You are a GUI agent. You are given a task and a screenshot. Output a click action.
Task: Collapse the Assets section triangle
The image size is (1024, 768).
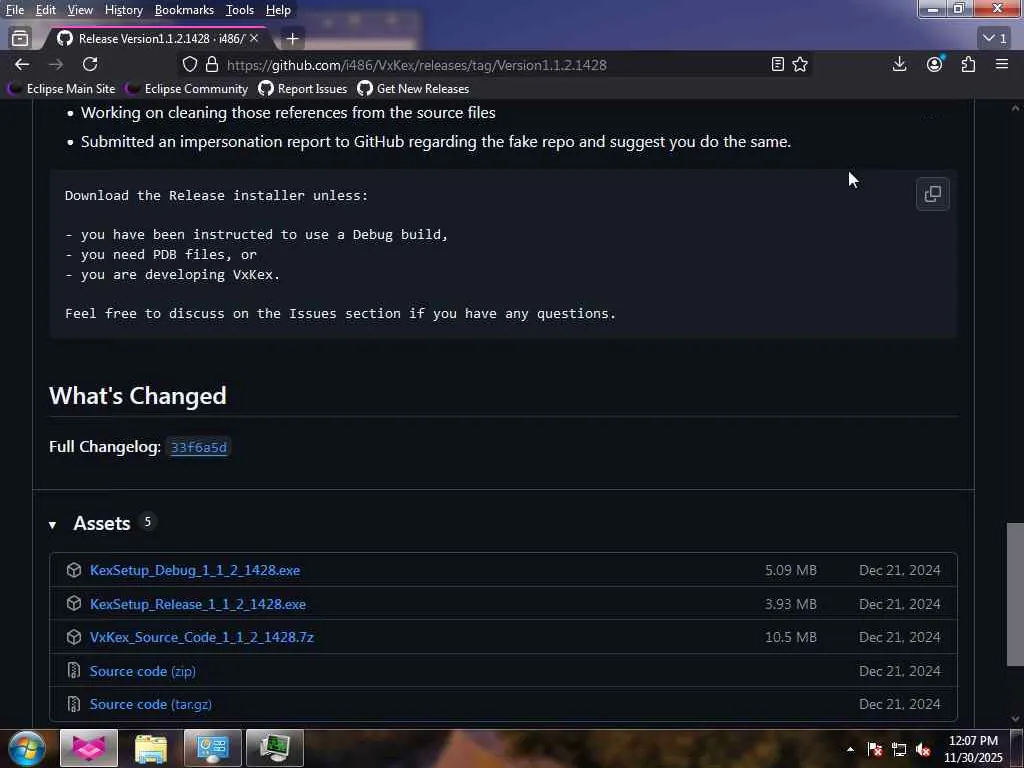(x=52, y=524)
